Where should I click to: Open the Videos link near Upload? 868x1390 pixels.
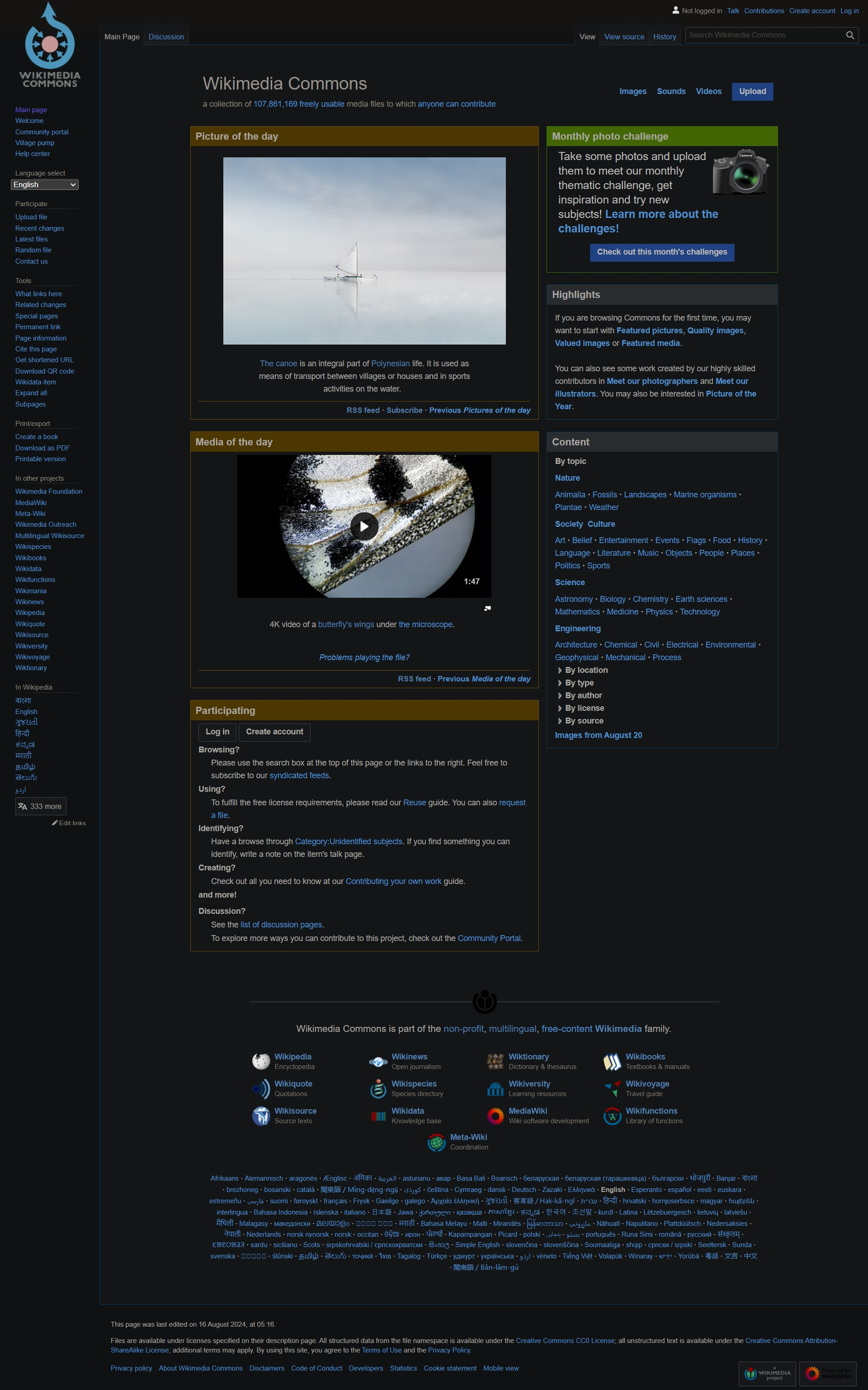tap(708, 91)
